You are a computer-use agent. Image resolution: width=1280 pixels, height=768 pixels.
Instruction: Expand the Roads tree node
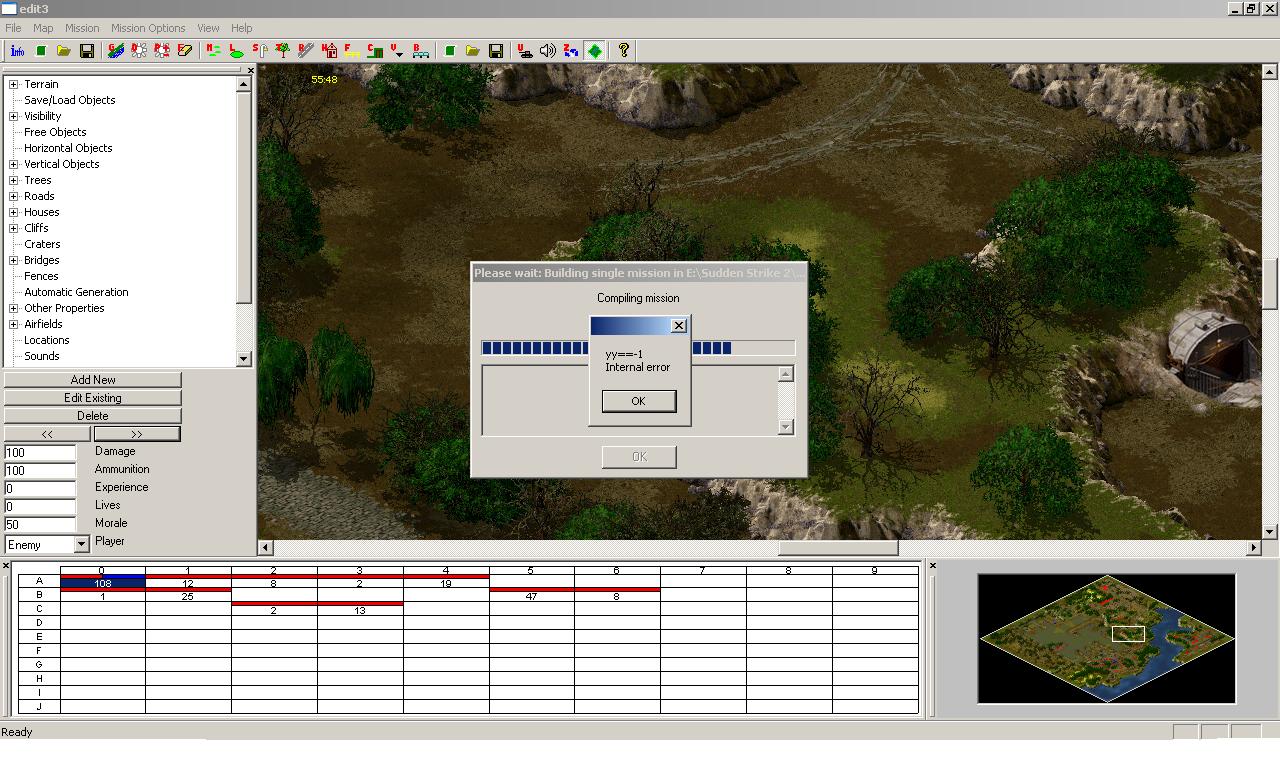click(x=14, y=196)
